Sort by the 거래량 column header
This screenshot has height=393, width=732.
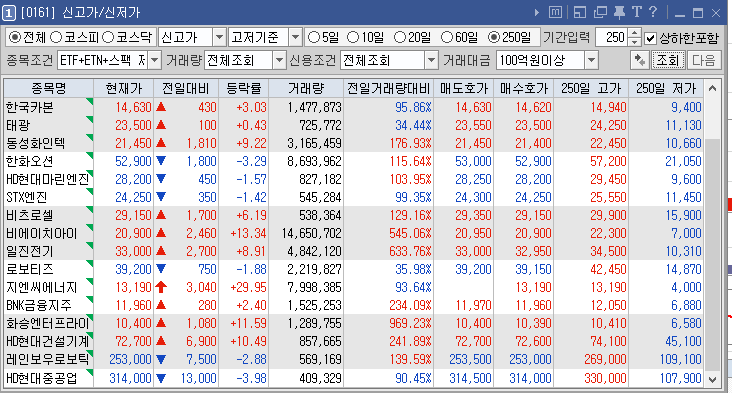pos(306,88)
